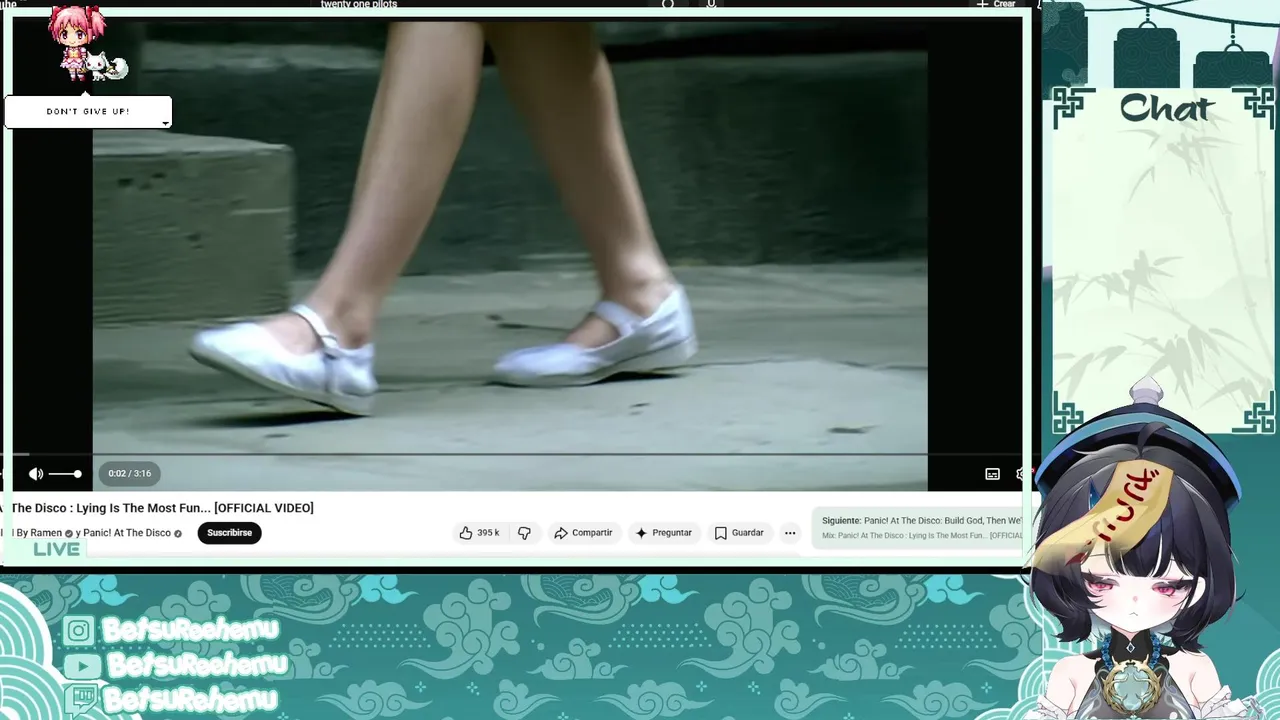Click the BetsuReehemu text next to Twitch
The height and width of the screenshot is (720, 1280).
point(190,699)
